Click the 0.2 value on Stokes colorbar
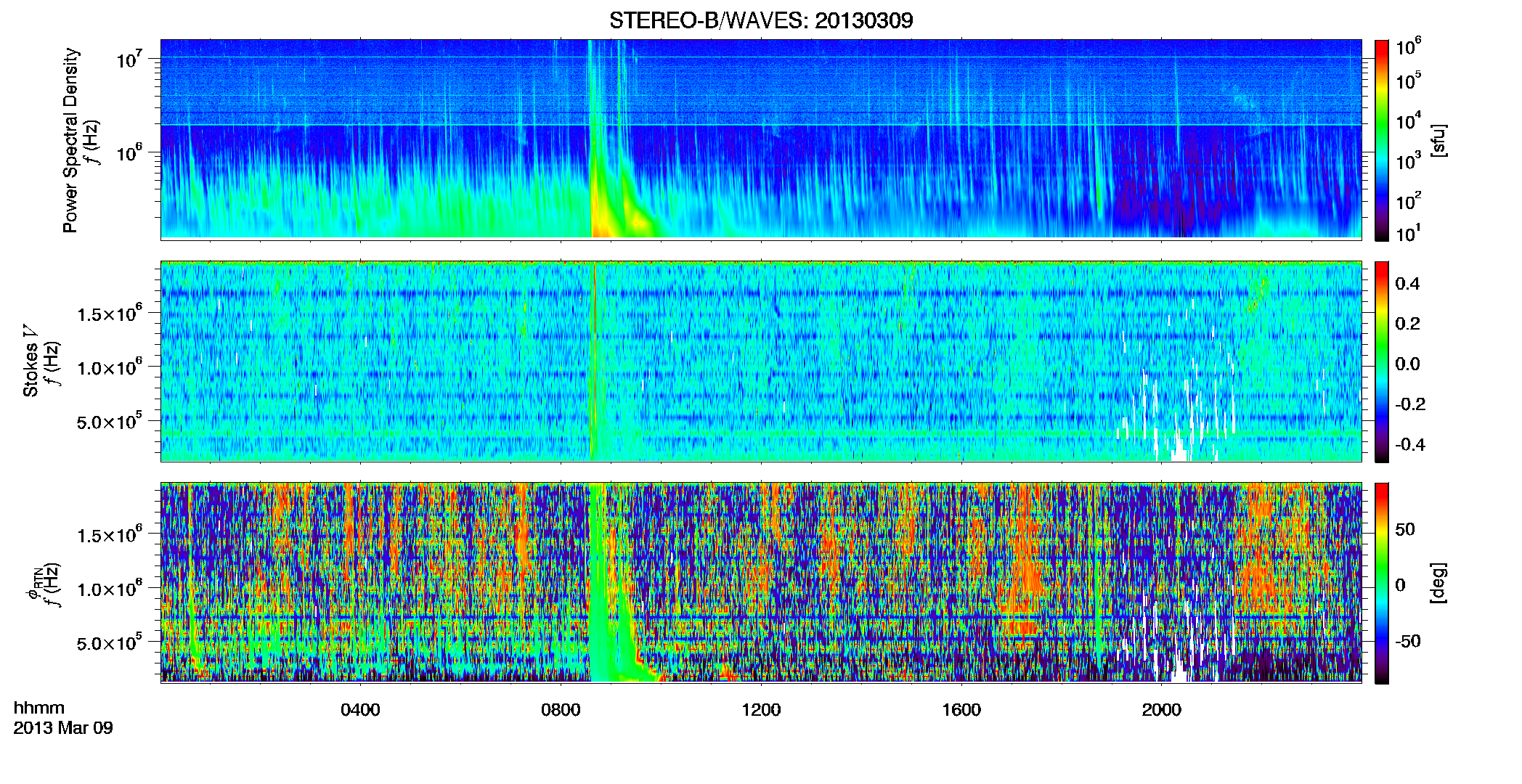Image resolution: width=1522 pixels, height=784 pixels. (1407, 324)
